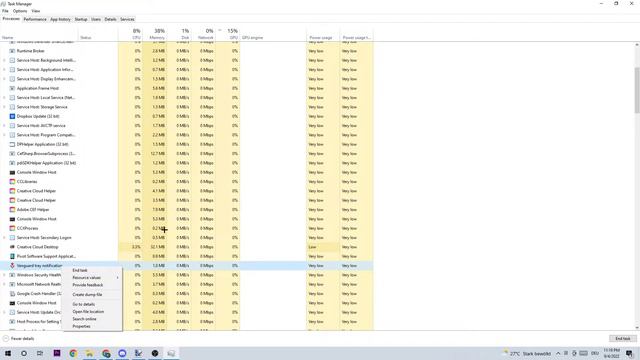The width and height of the screenshot is (640, 360).
Task: Sort by the Disk column header
Action: [x=180, y=34]
